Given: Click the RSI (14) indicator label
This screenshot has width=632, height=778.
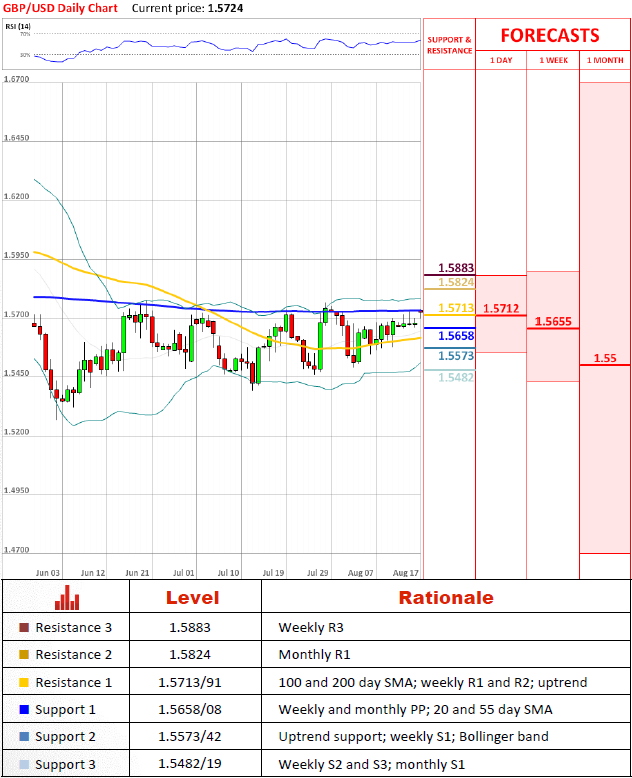Looking at the screenshot, I should [x=18, y=26].
